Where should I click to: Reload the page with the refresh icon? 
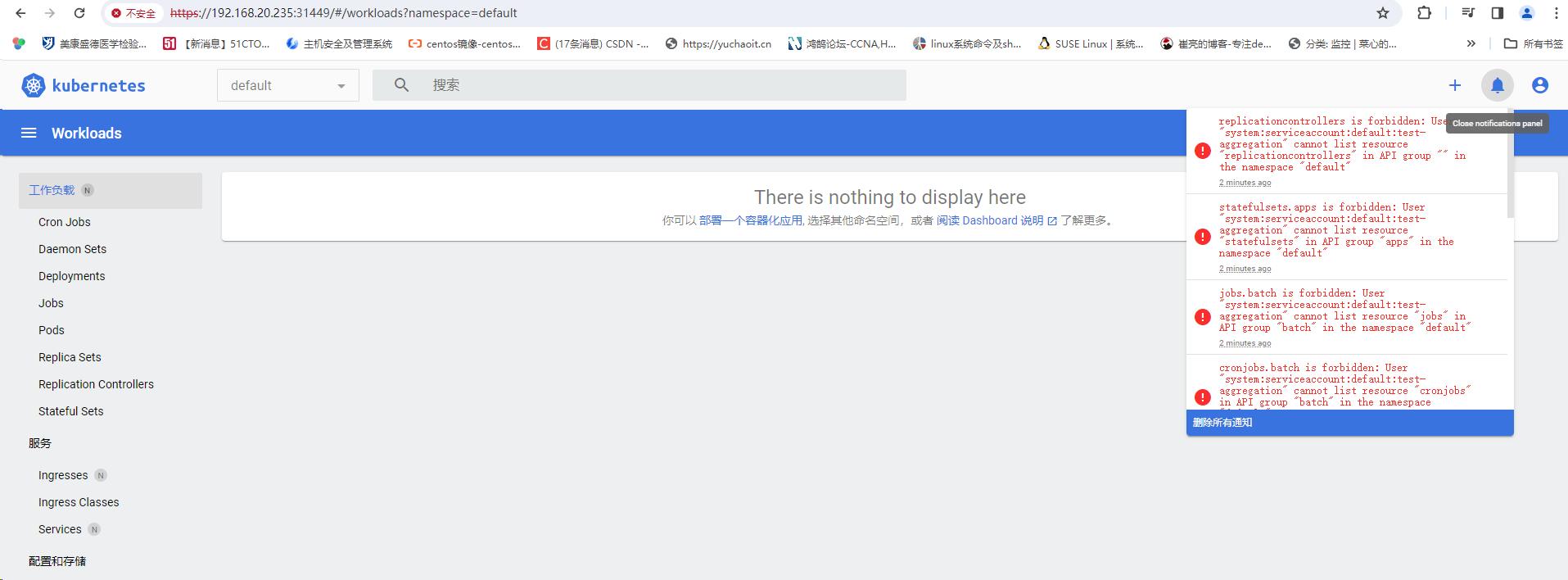click(x=79, y=13)
